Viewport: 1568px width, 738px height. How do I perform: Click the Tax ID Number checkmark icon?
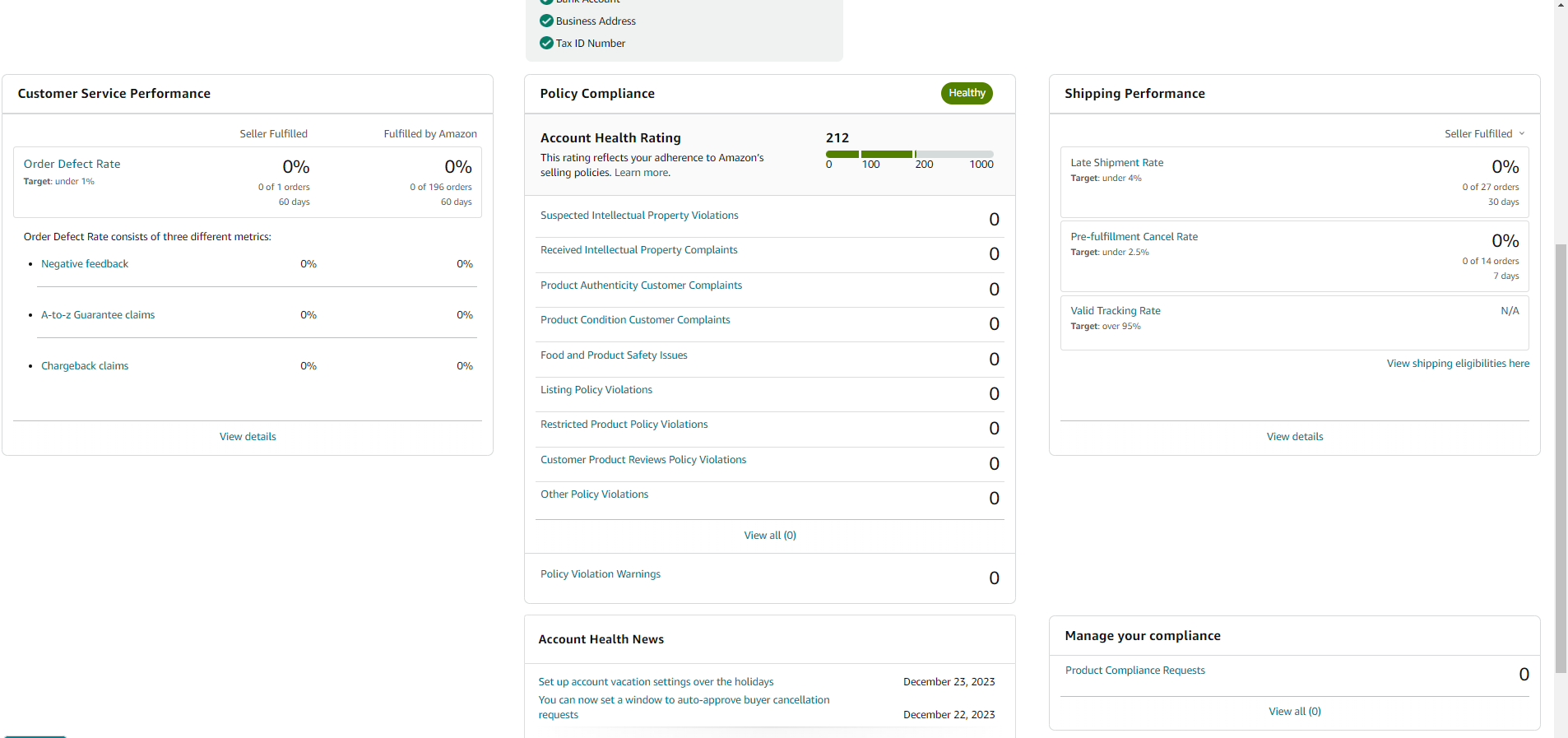[x=546, y=43]
